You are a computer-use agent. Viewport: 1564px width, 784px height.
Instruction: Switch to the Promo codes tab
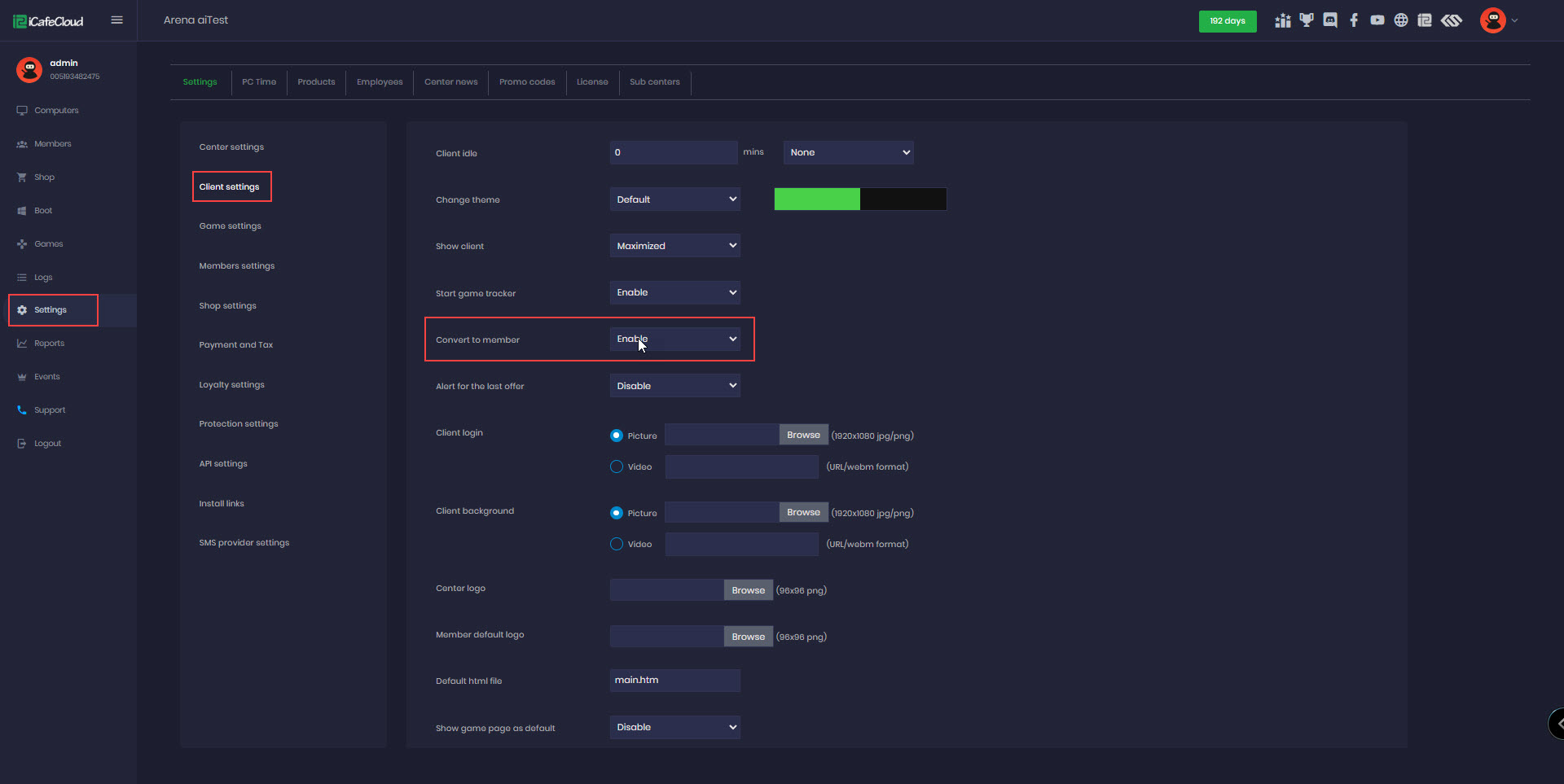[x=527, y=82]
